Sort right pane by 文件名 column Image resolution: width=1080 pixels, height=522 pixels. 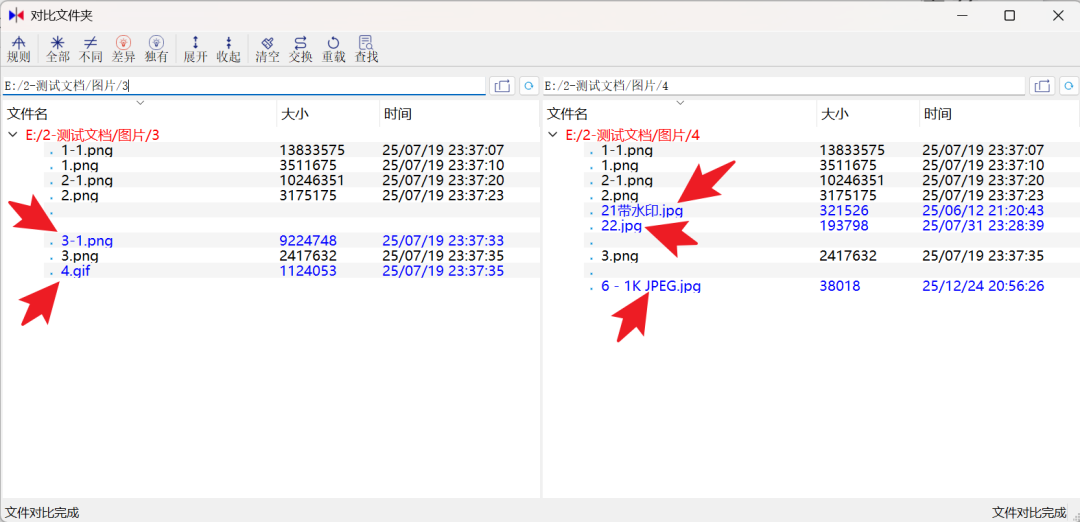coord(680,114)
